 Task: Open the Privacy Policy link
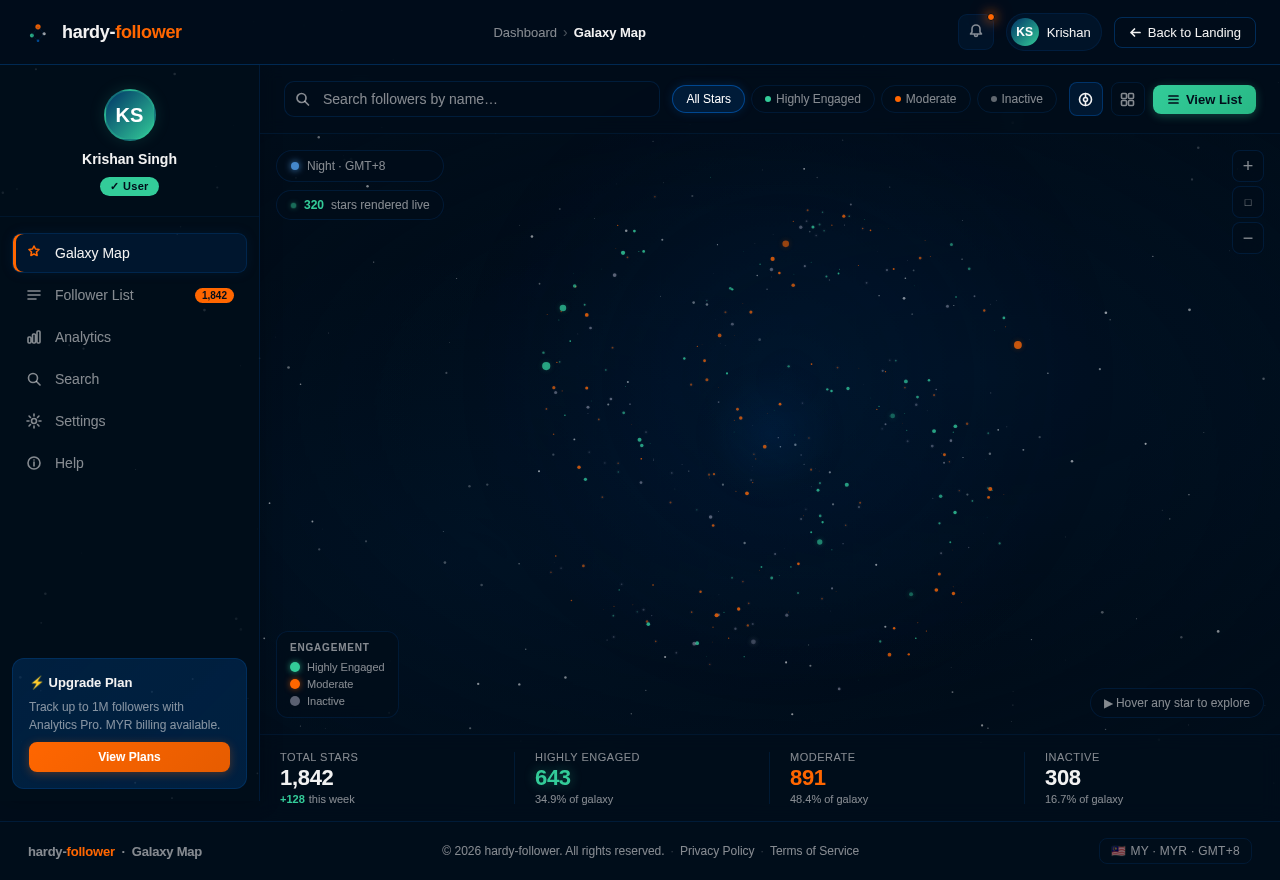click(717, 851)
